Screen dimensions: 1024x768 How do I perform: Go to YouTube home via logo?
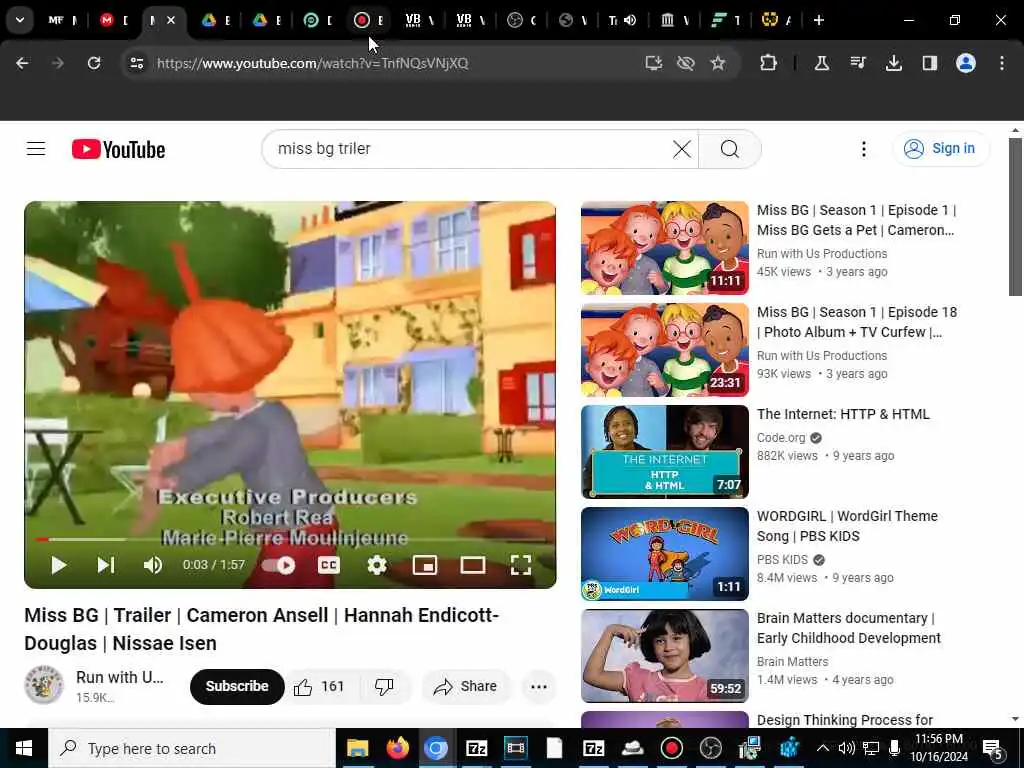pos(118,150)
